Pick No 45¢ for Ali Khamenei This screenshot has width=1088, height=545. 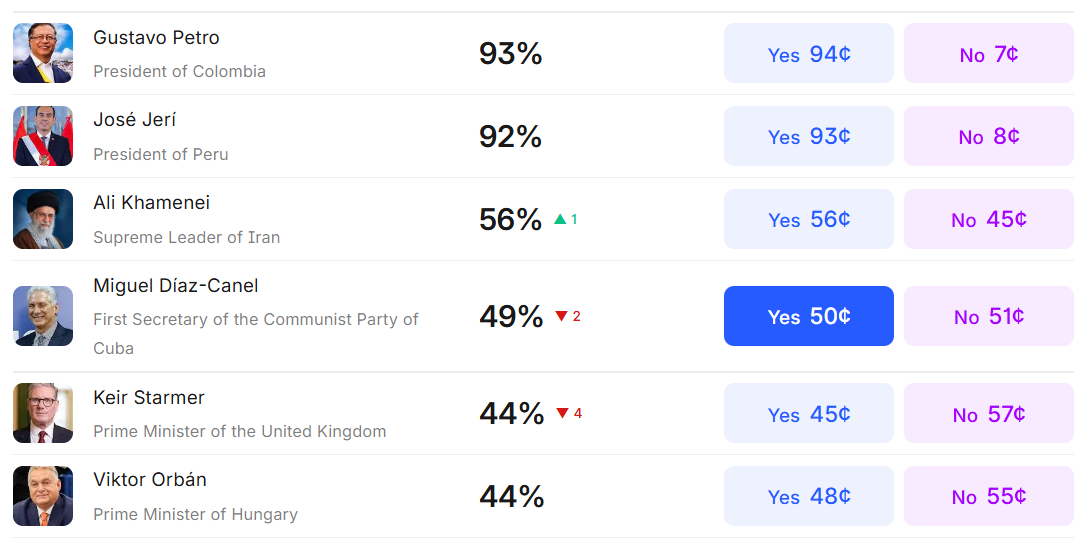pos(988,219)
